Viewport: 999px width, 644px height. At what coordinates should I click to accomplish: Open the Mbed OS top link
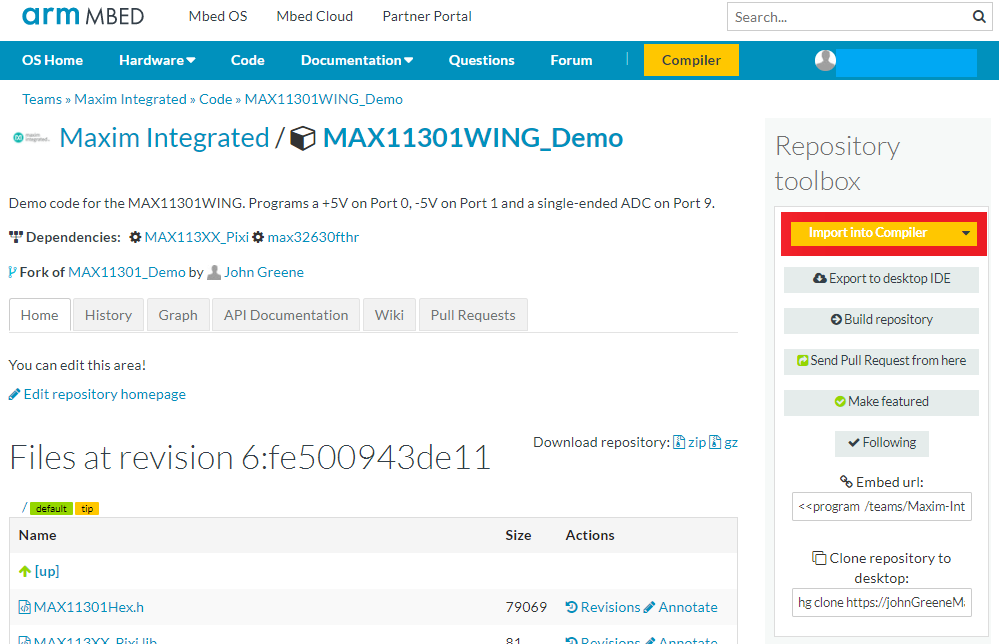pos(218,17)
